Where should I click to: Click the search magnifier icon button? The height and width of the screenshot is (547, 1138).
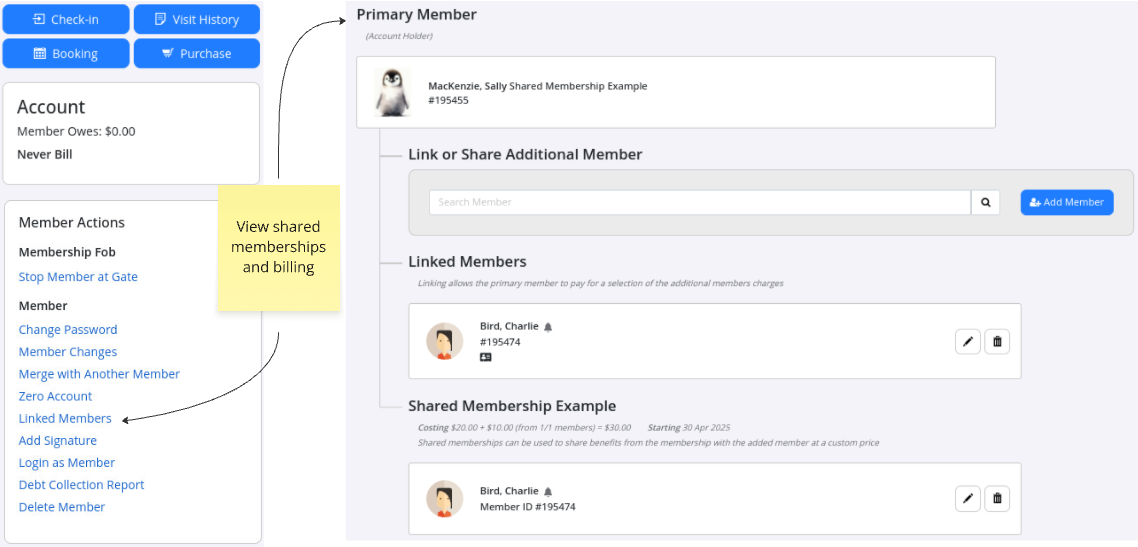click(985, 202)
